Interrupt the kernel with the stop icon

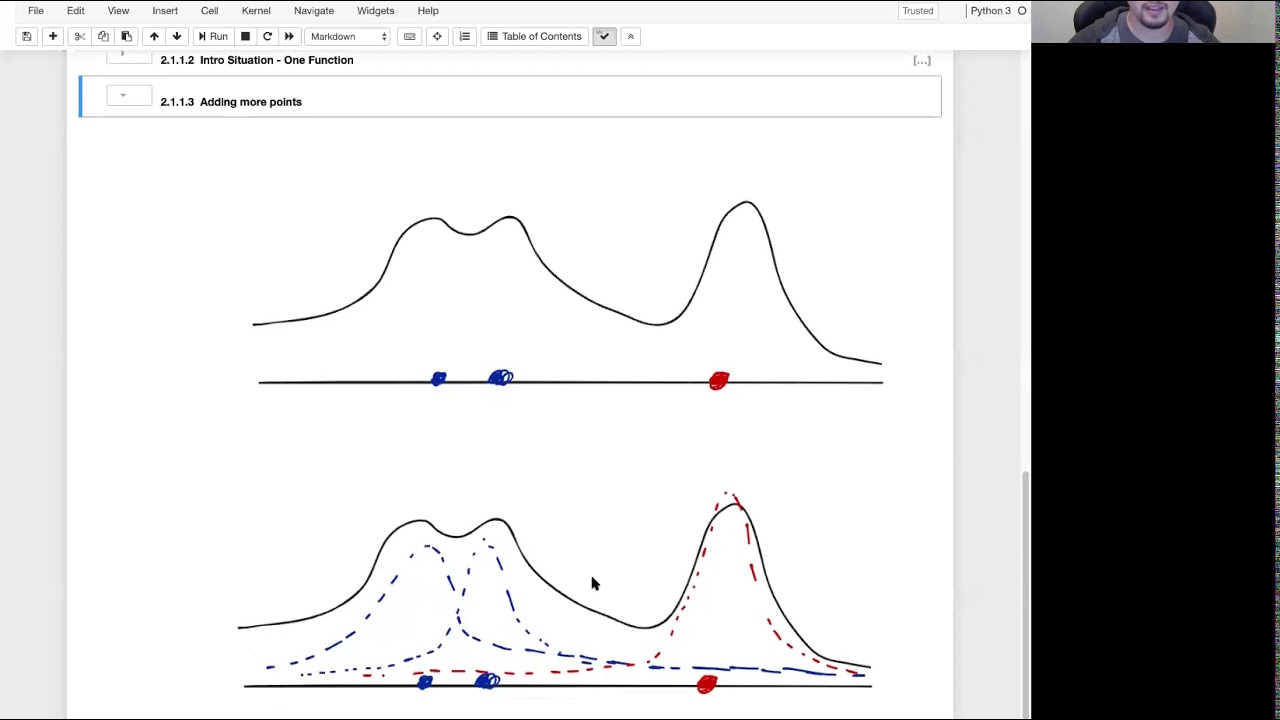245,36
